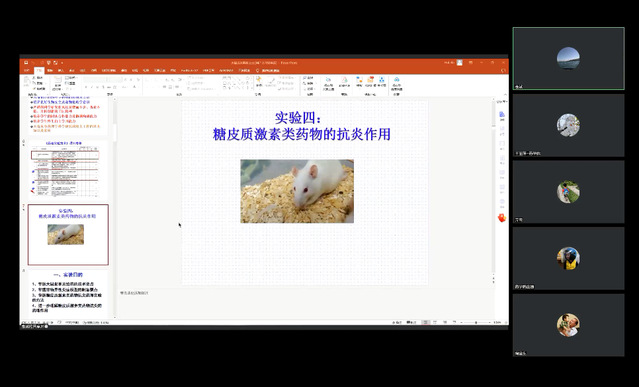Select the 一、实验目的 slide thumbnail
Viewport: 639px width, 387px height.
tap(68, 292)
